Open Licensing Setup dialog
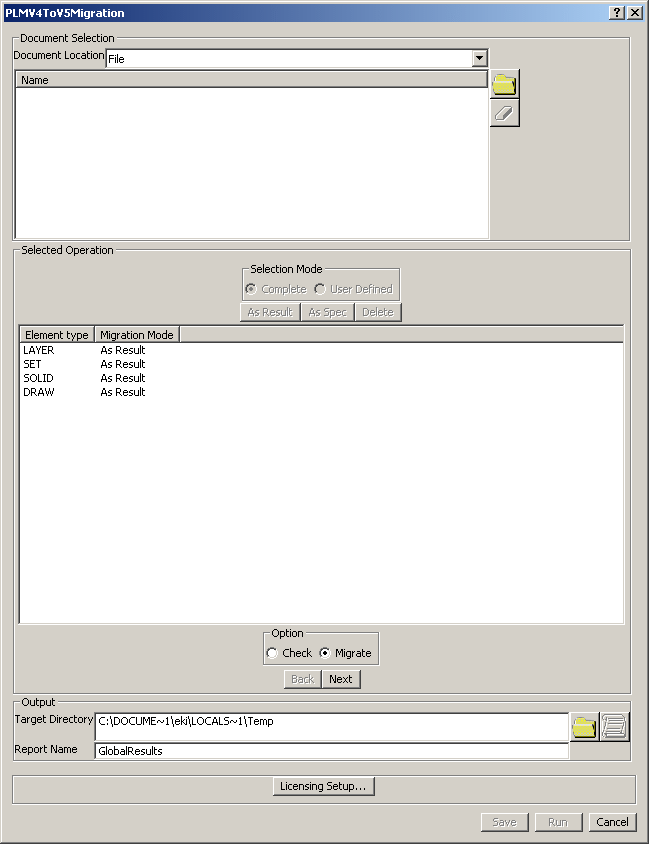Viewport: 649px width, 844px height. [x=323, y=787]
